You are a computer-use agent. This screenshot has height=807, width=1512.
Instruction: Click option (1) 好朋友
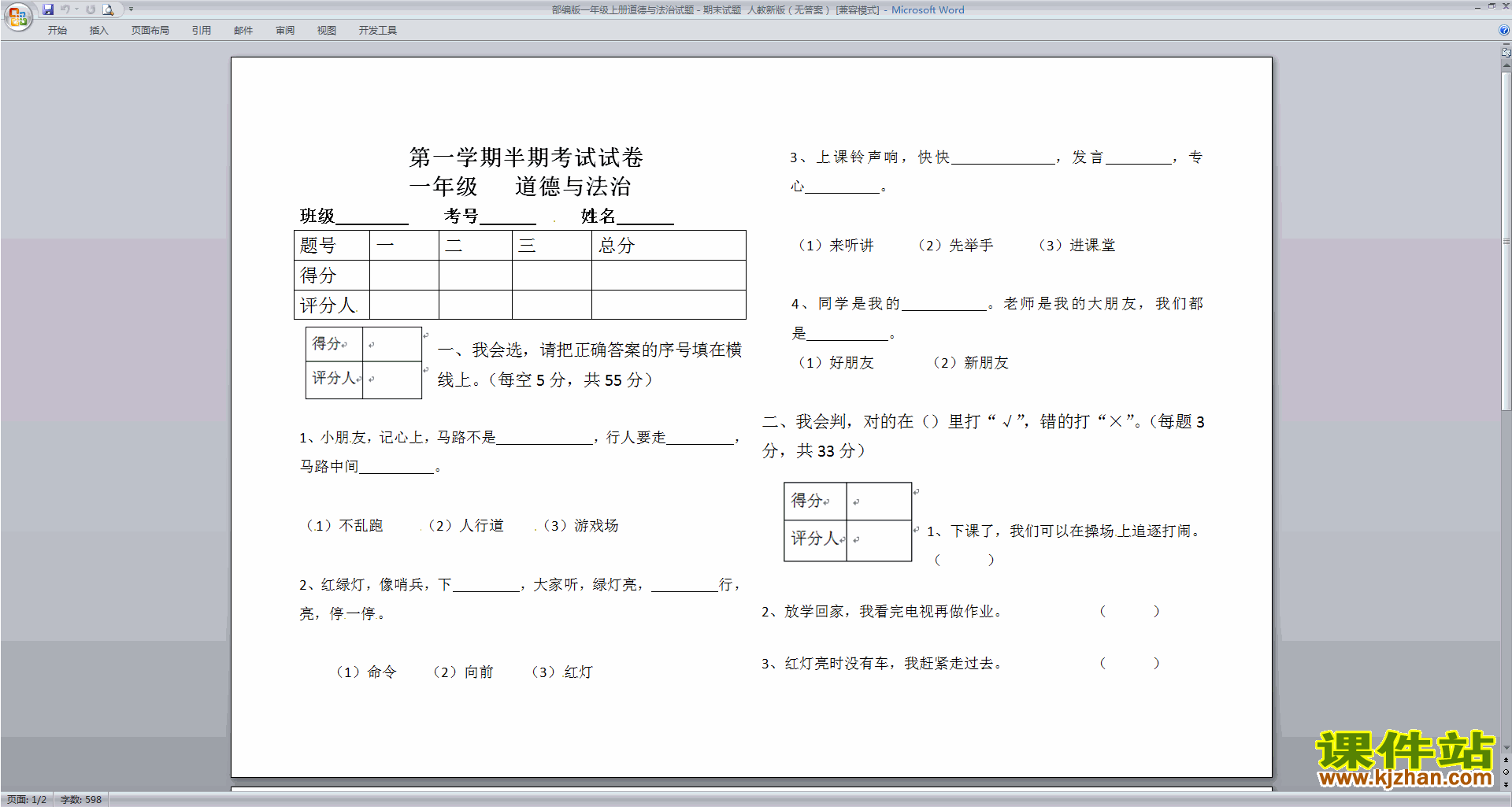tap(836, 363)
